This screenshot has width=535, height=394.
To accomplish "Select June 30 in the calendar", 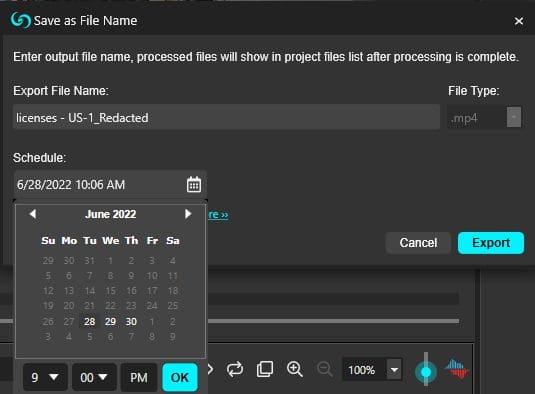I will (131, 321).
